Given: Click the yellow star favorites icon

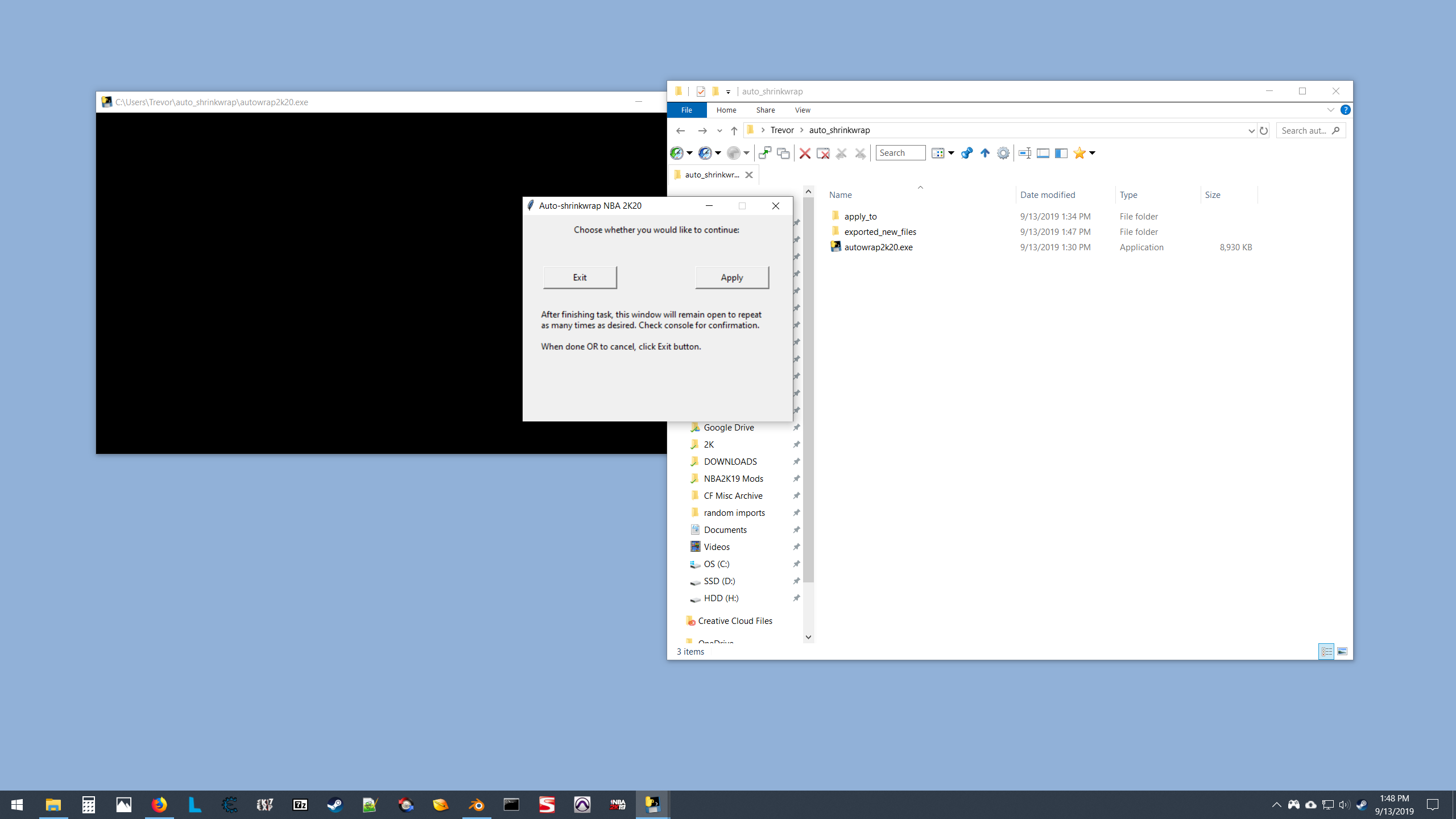Looking at the screenshot, I should [x=1079, y=153].
